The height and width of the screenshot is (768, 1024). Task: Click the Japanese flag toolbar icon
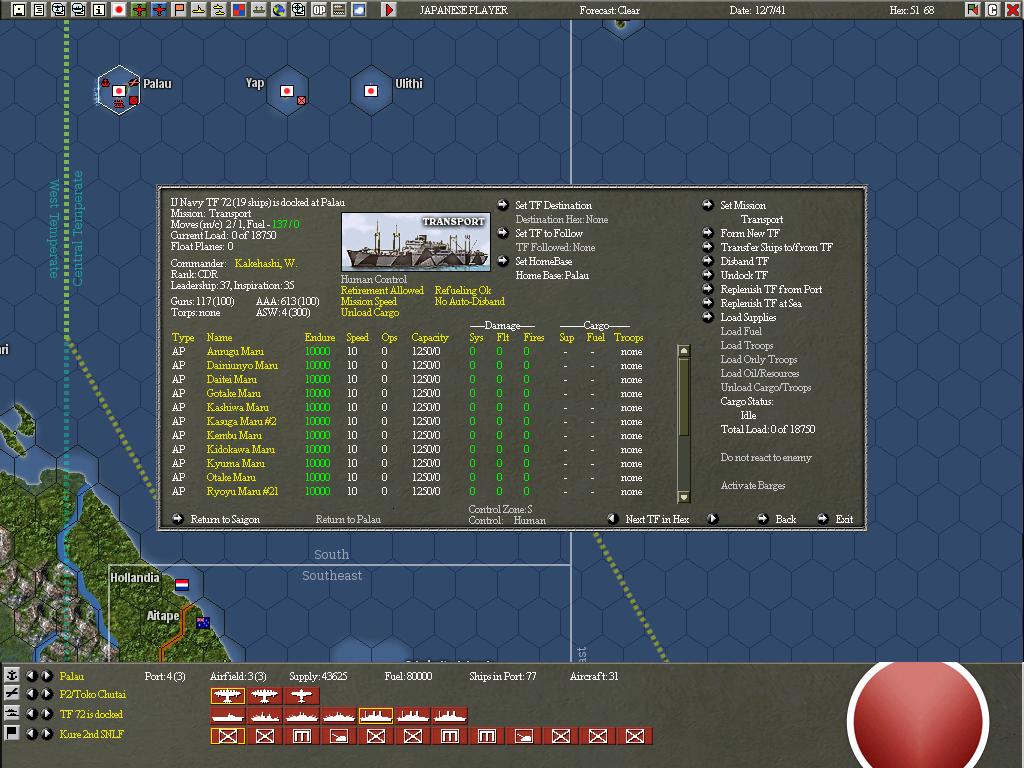(119, 10)
